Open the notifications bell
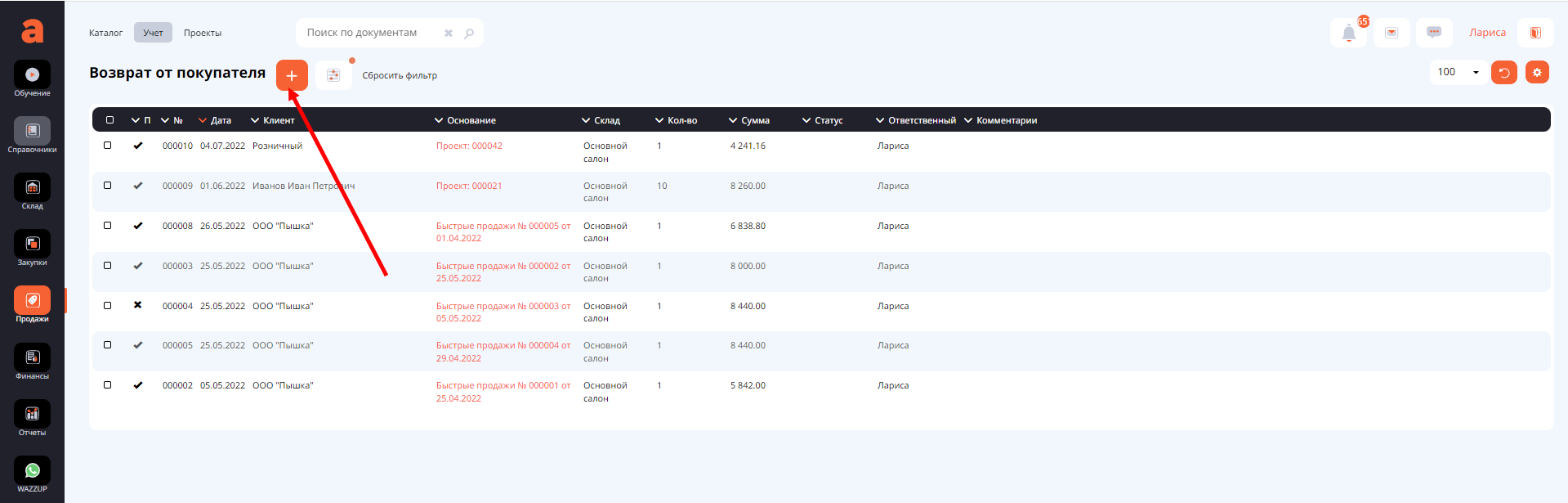 (x=1348, y=34)
